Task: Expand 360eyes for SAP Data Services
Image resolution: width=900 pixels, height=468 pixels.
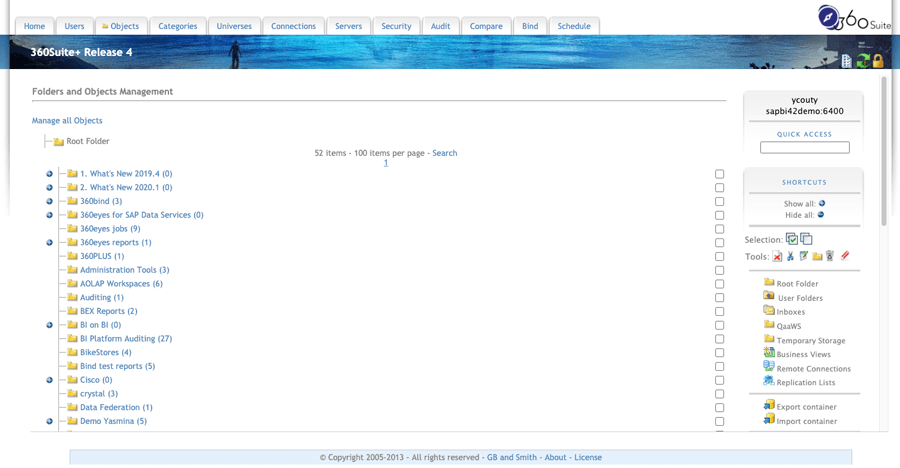Action: [49, 215]
